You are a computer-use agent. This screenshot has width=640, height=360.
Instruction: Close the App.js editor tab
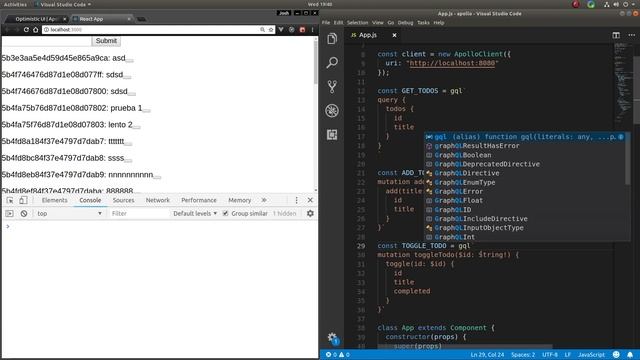click(x=394, y=35)
